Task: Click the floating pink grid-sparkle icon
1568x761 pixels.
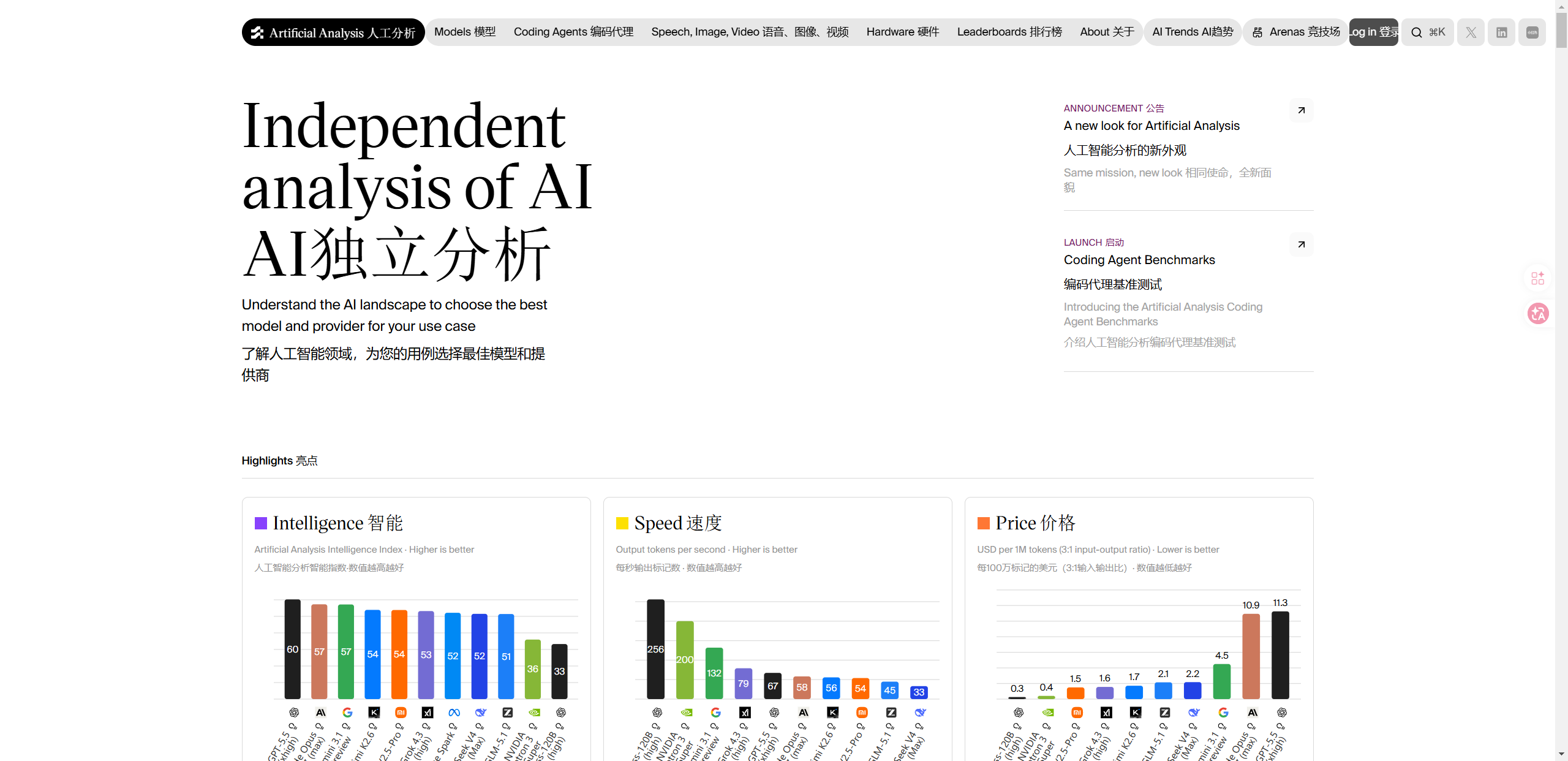Action: tap(1538, 278)
